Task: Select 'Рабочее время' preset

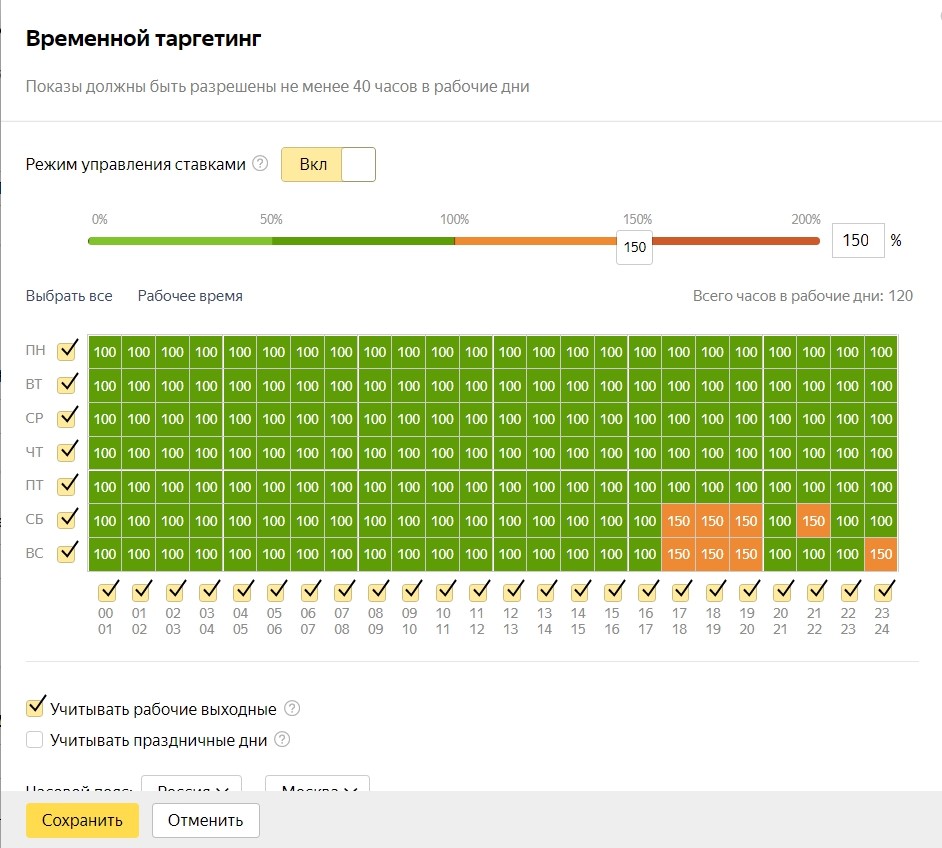Action: click(190, 296)
